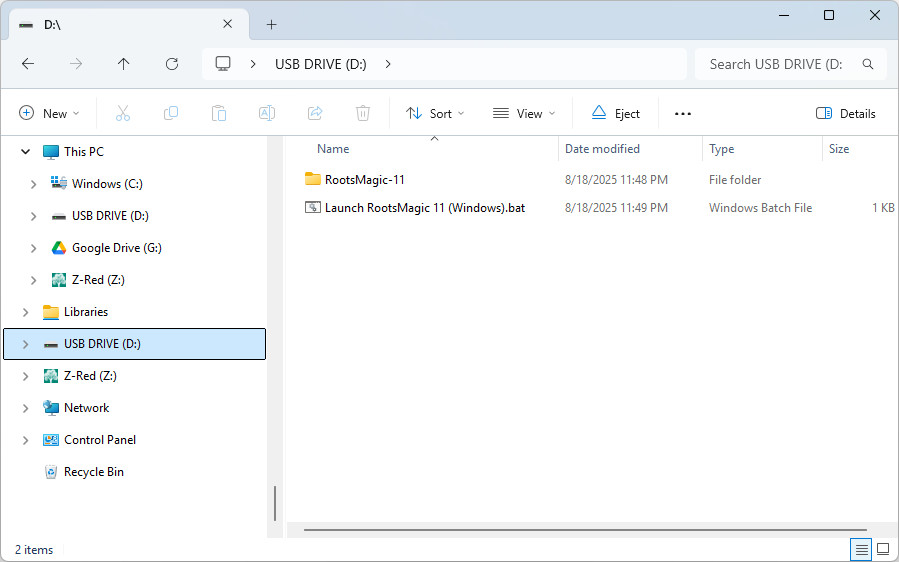Select Control Panel in navigation pane

pos(100,440)
